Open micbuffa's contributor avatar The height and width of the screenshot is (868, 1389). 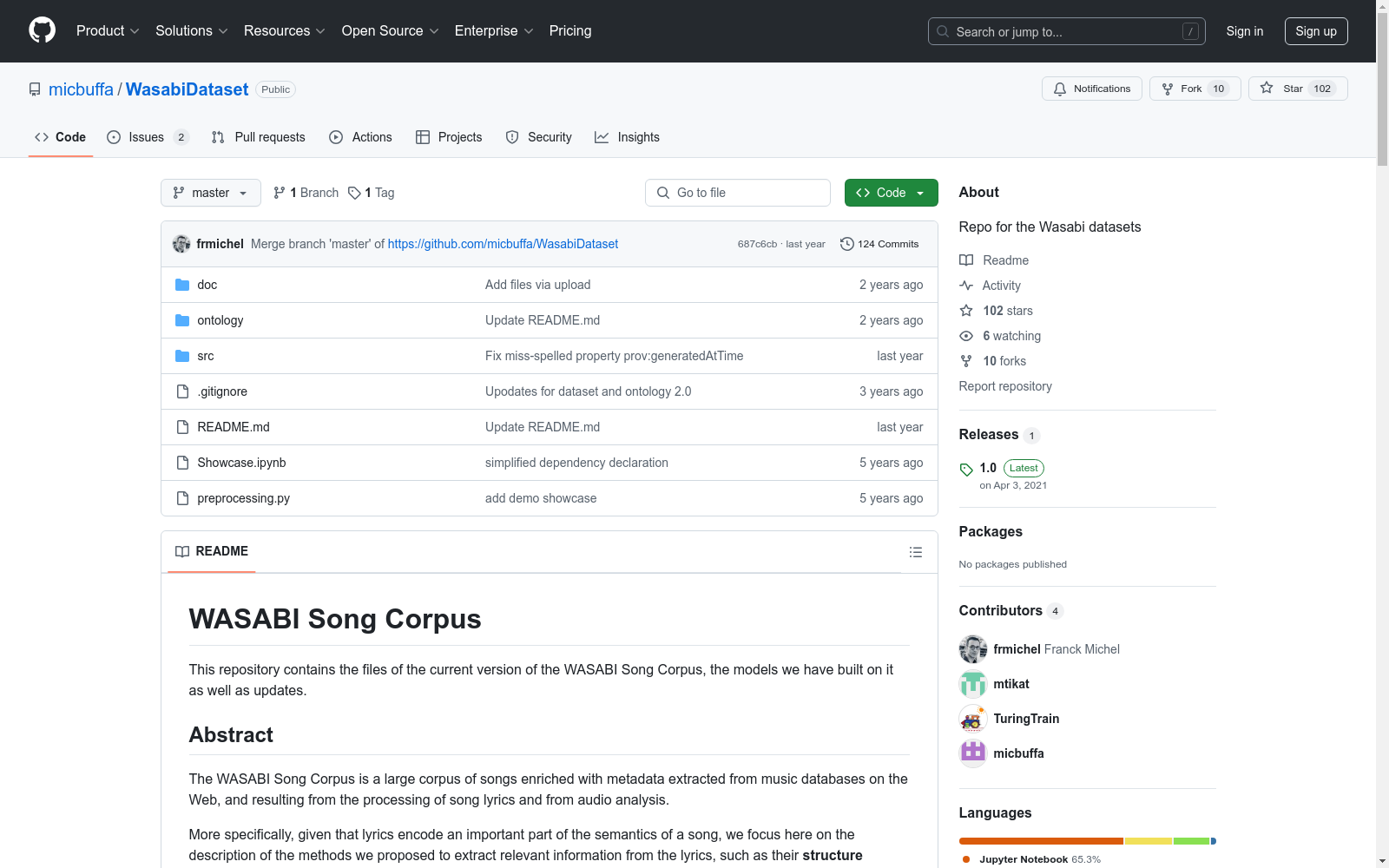point(973,753)
